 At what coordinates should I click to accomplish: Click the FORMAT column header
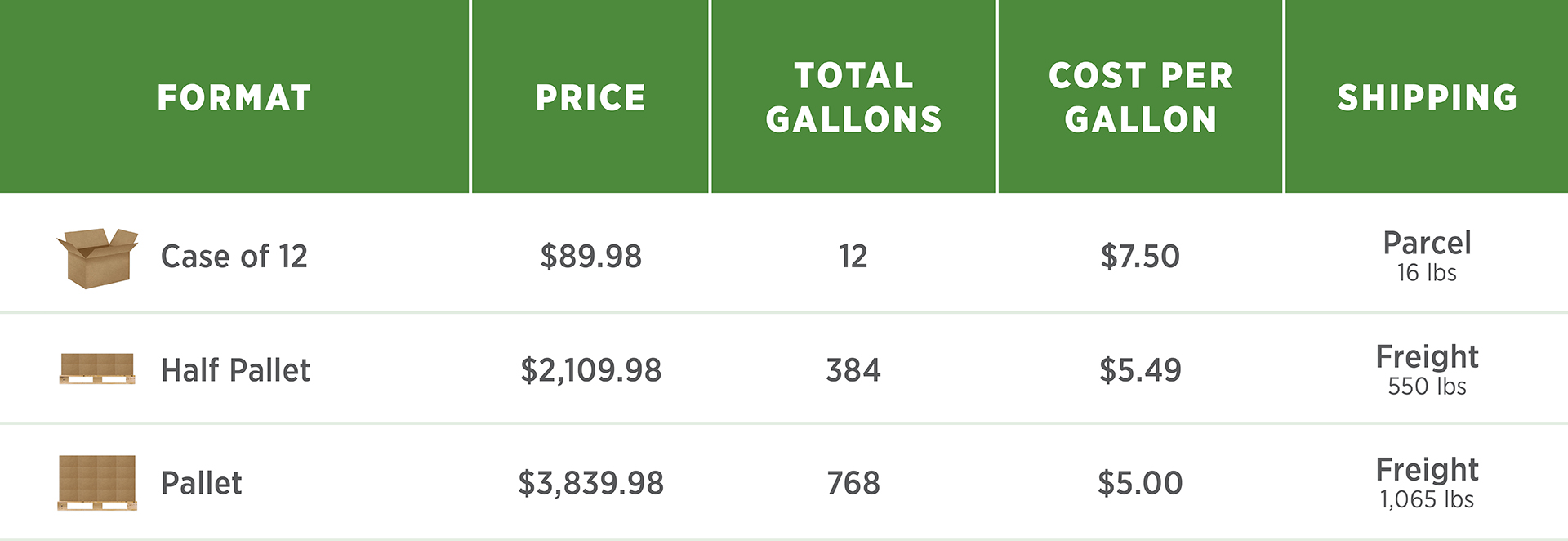(x=234, y=98)
